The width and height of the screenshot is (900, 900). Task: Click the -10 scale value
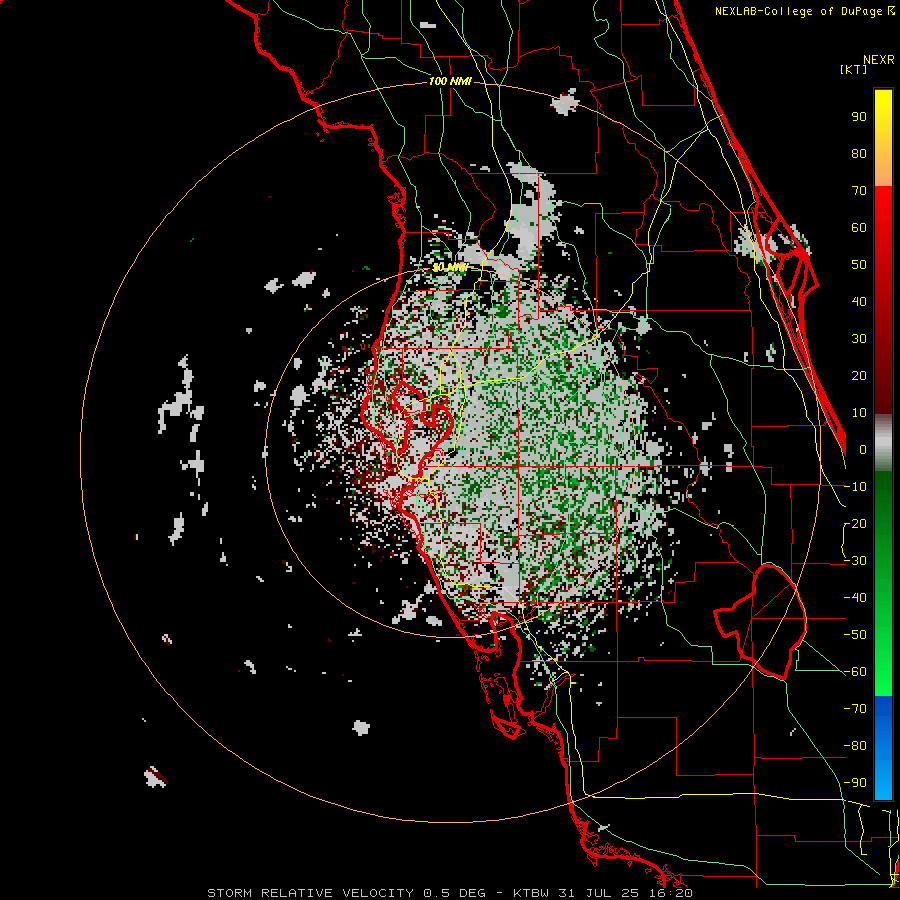click(855, 487)
